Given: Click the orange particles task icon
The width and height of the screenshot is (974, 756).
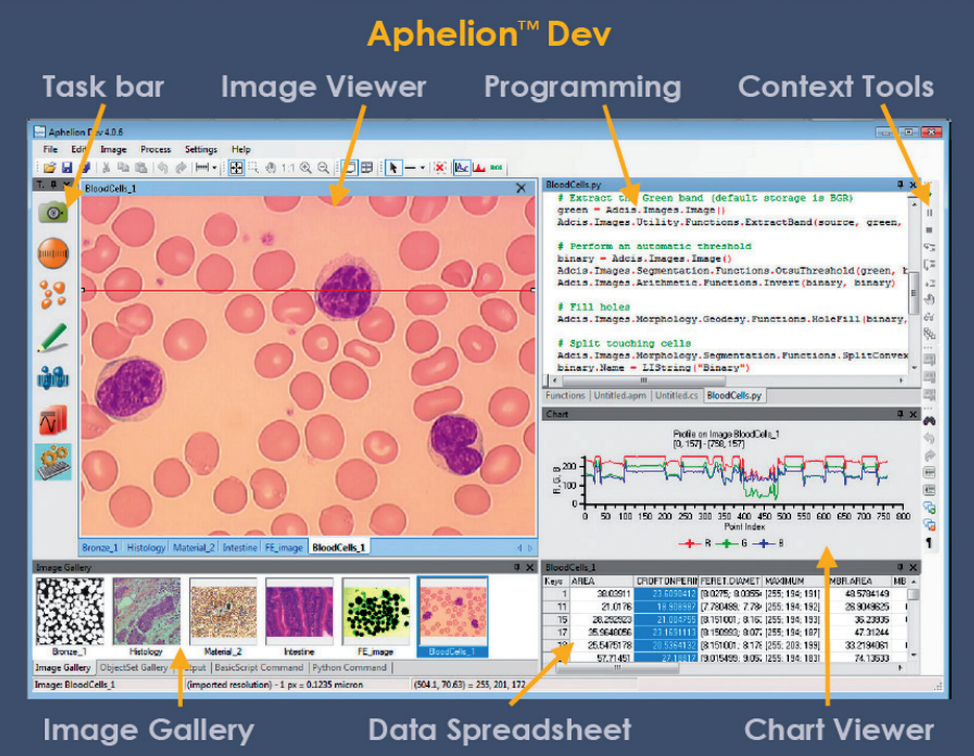Looking at the screenshot, I should click(53, 294).
